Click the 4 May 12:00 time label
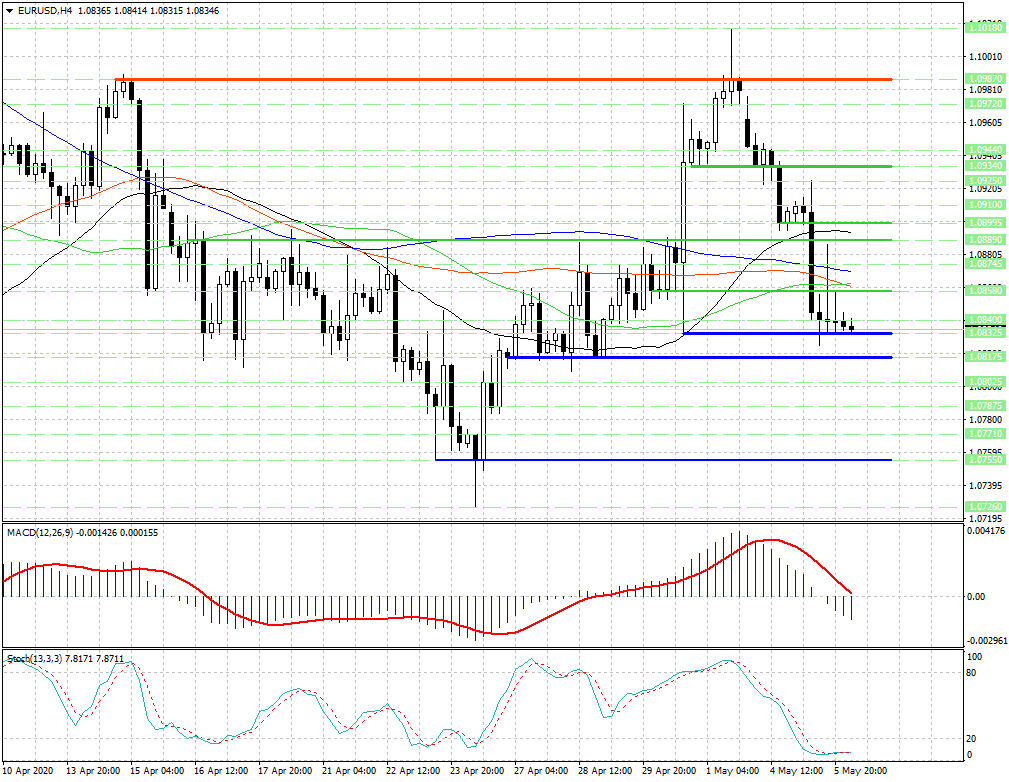 (797, 771)
